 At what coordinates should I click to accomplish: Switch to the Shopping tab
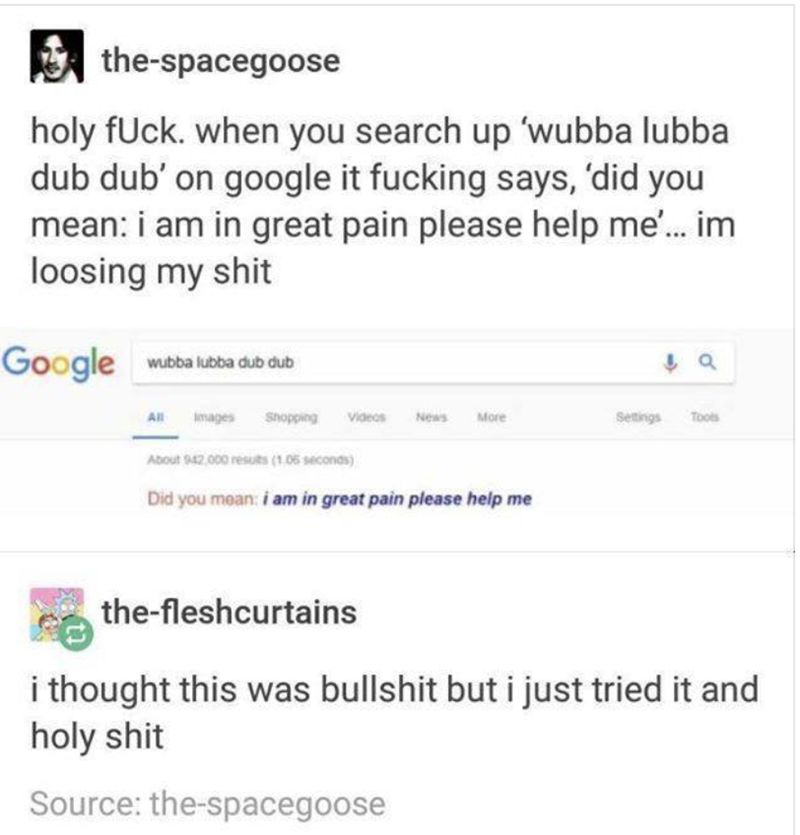(x=291, y=417)
